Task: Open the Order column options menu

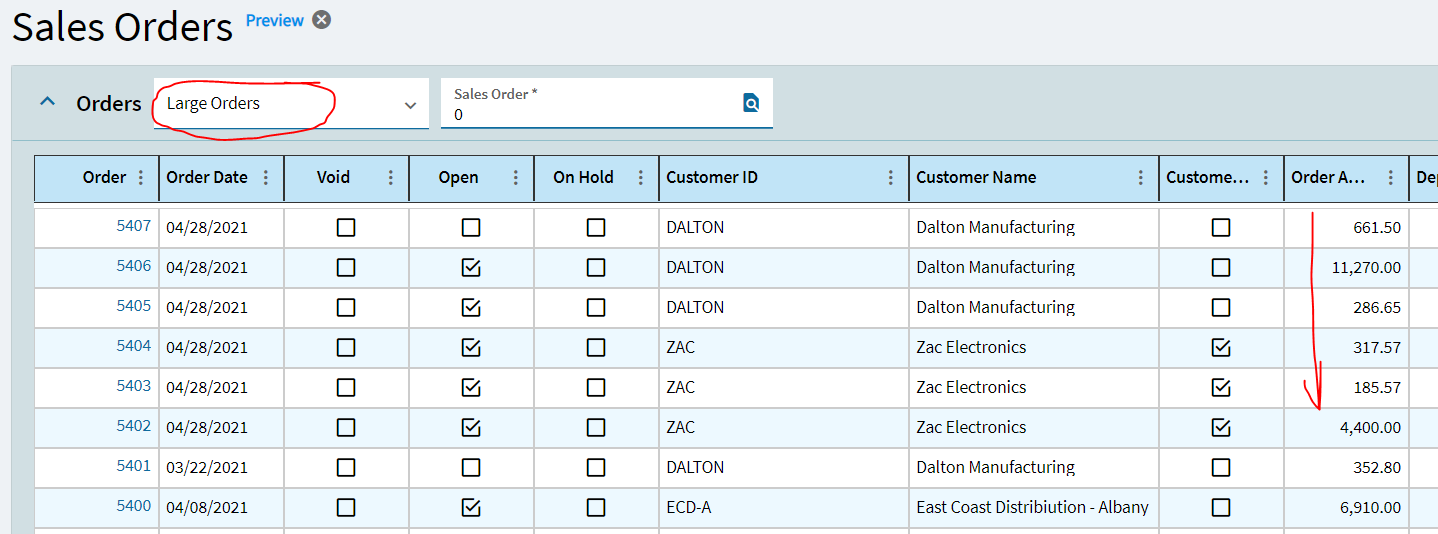Action: 140,178
